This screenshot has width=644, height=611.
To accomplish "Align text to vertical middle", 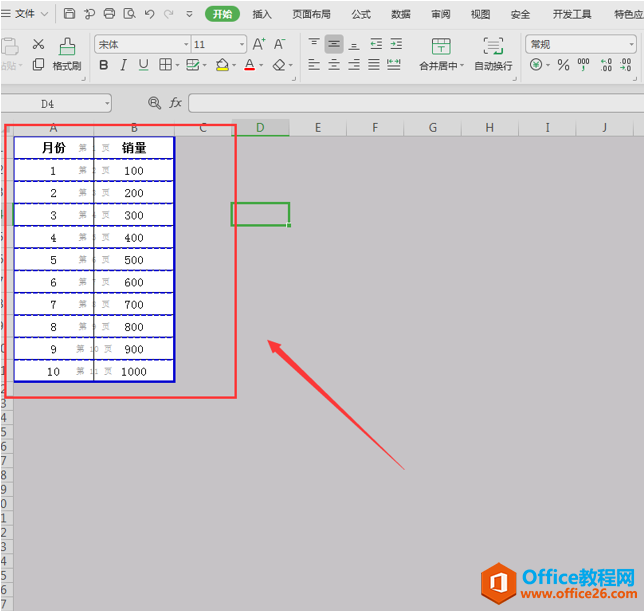I will [334, 44].
